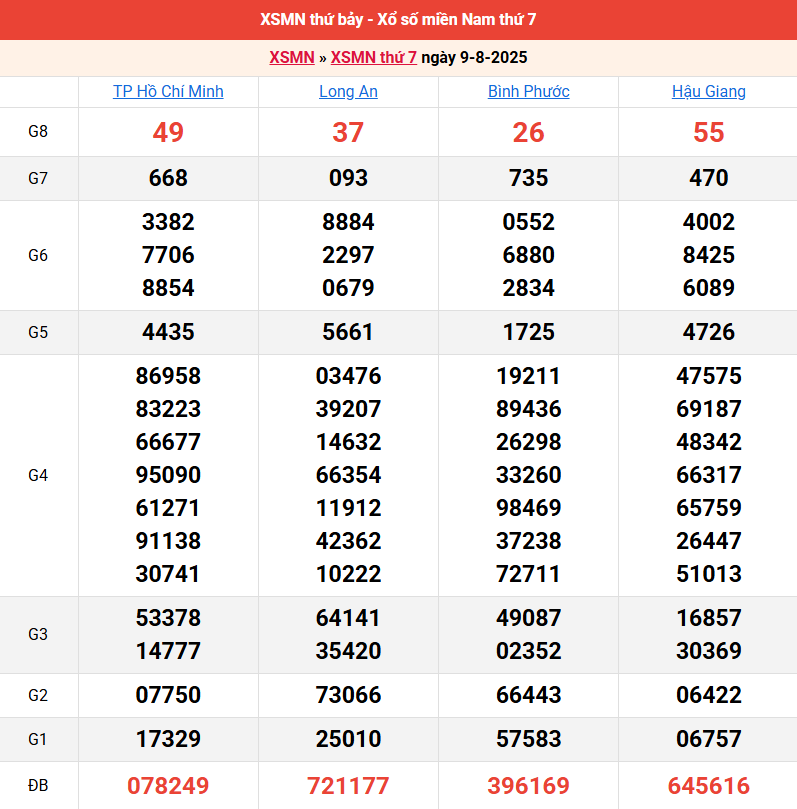Click G8 result 49 for TP Hồ Chí Minh
Image resolution: width=797 pixels, height=809 pixels.
[168, 132]
